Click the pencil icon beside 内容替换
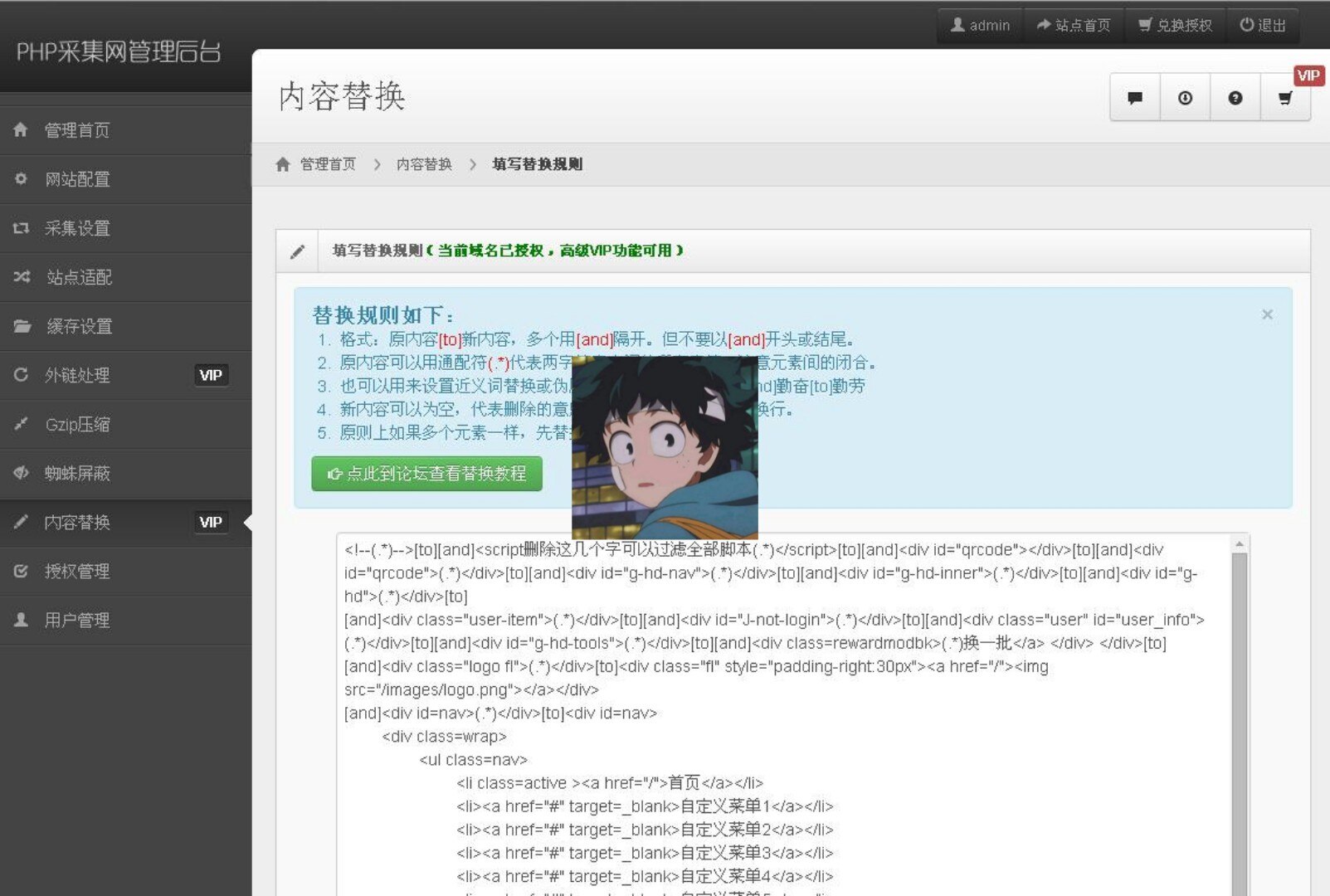1330x896 pixels. click(21, 522)
